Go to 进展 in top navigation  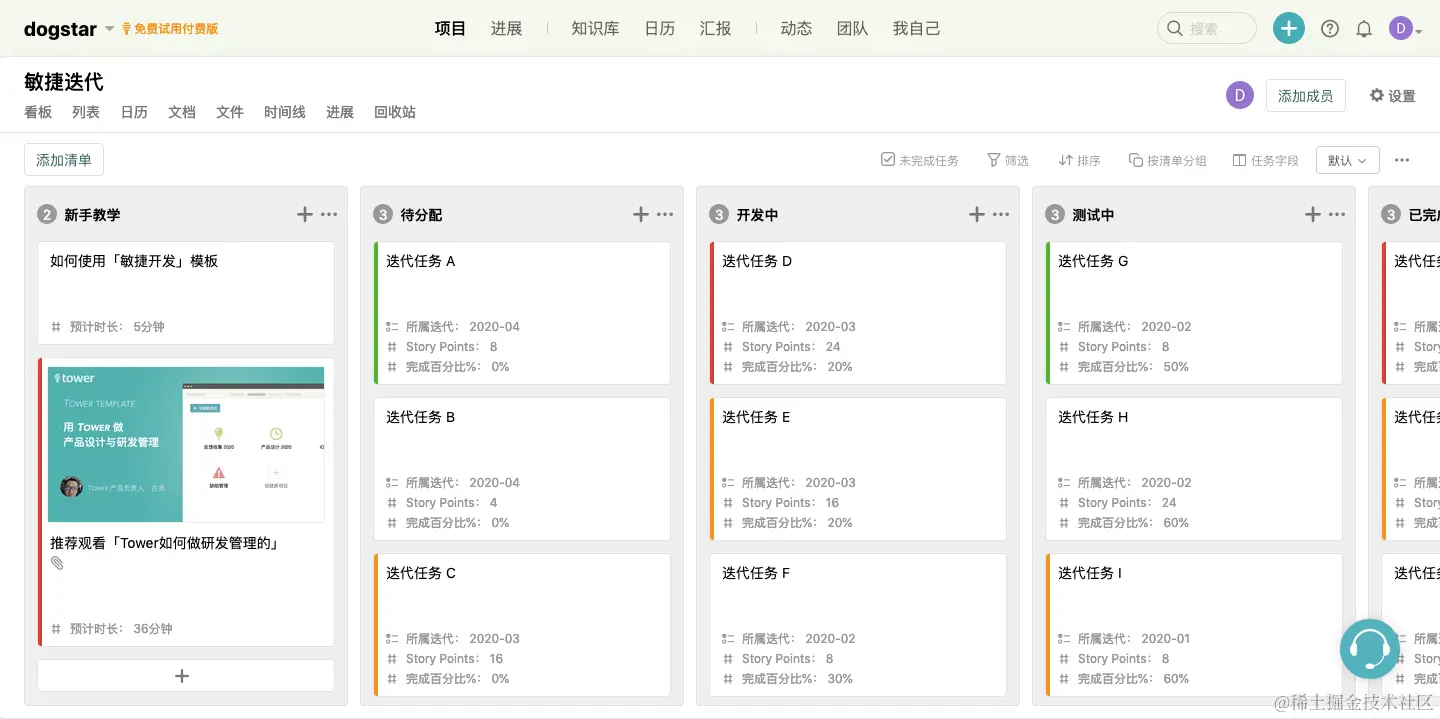click(x=507, y=28)
